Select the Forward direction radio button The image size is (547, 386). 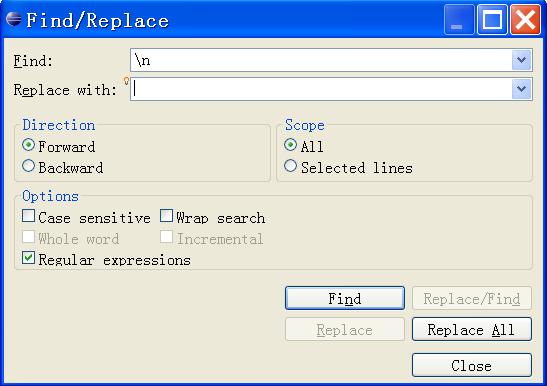pyautogui.click(x=28, y=145)
